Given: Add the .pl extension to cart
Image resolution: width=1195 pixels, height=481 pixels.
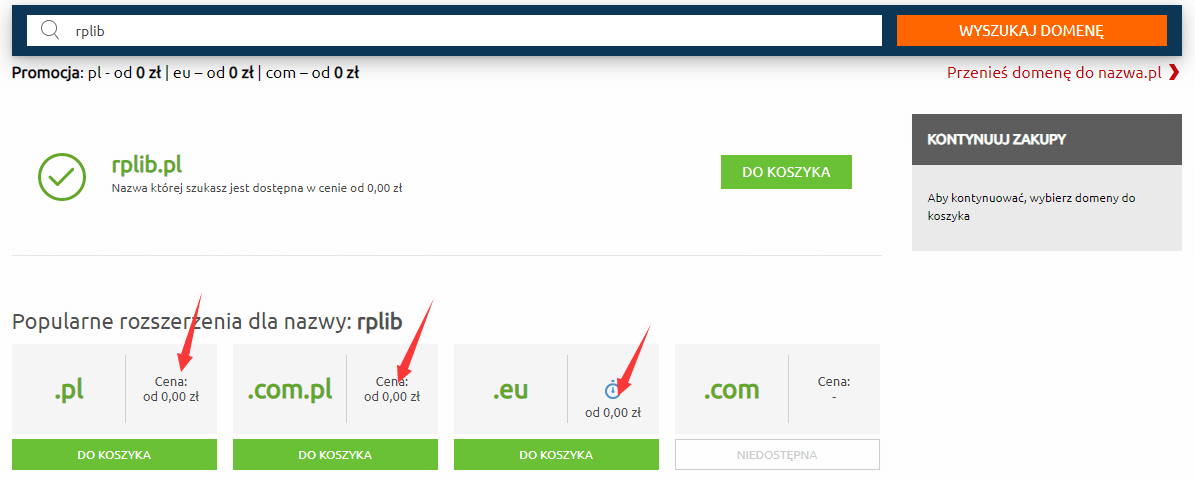Looking at the screenshot, I should [x=114, y=455].
